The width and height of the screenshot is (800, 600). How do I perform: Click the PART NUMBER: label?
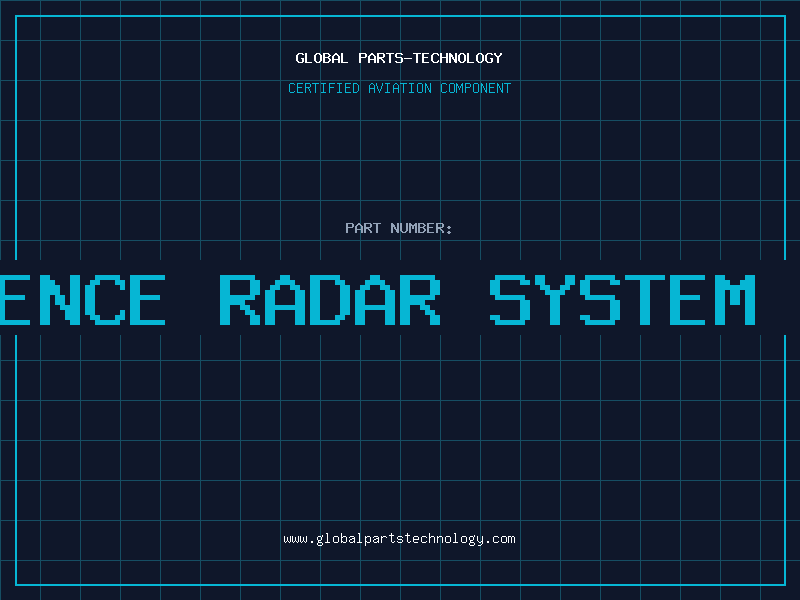[x=398, y=228]
